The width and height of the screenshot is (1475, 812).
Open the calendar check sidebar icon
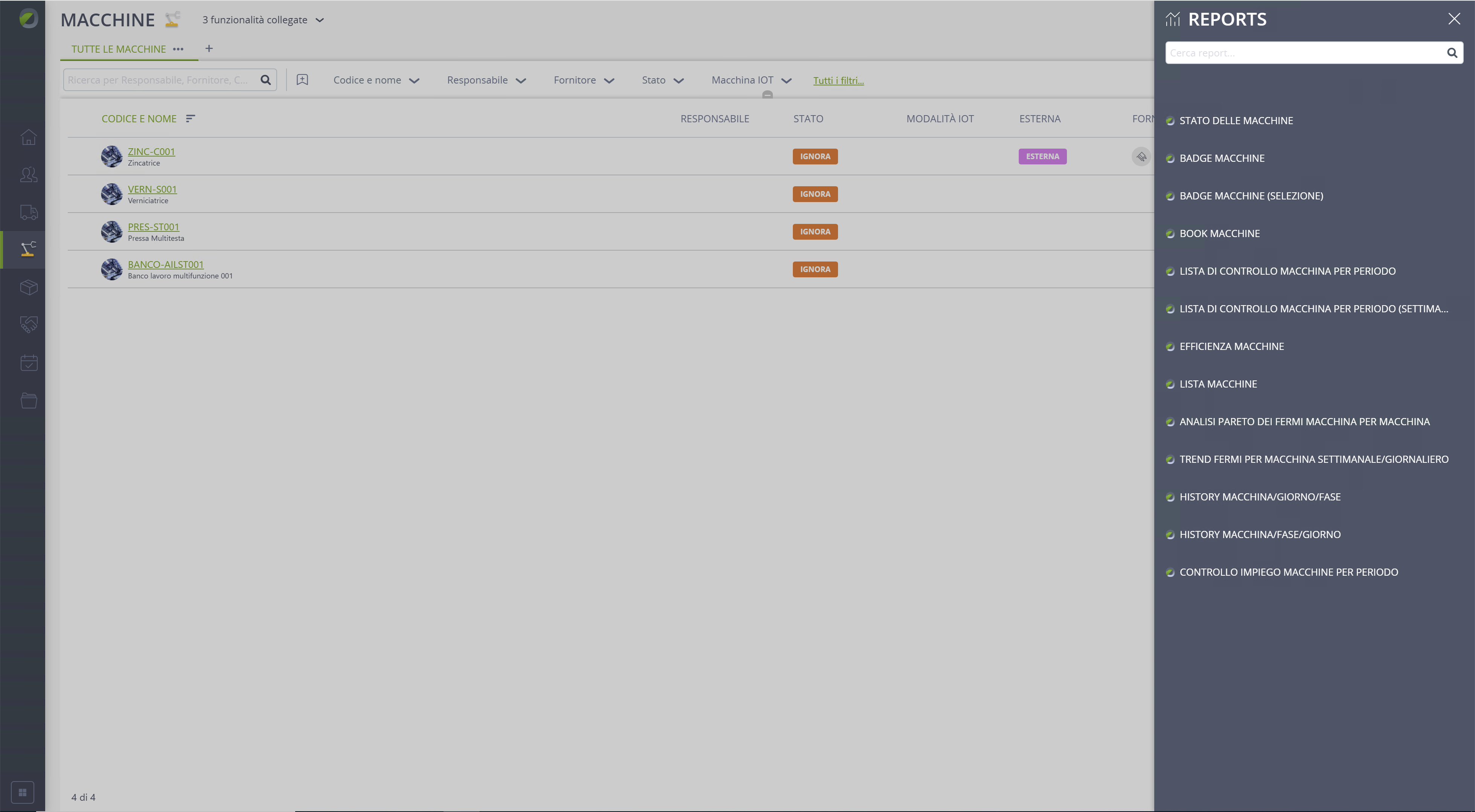click(29, 362)
